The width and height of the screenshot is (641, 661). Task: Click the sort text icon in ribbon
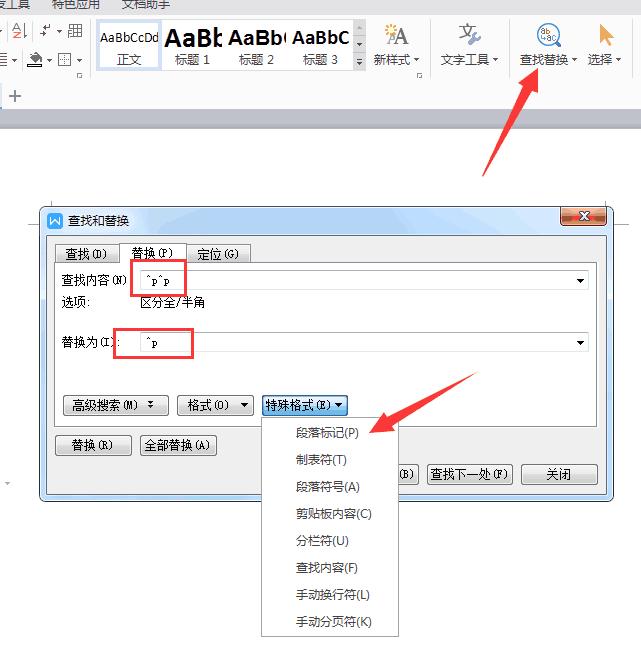(20, 30)
